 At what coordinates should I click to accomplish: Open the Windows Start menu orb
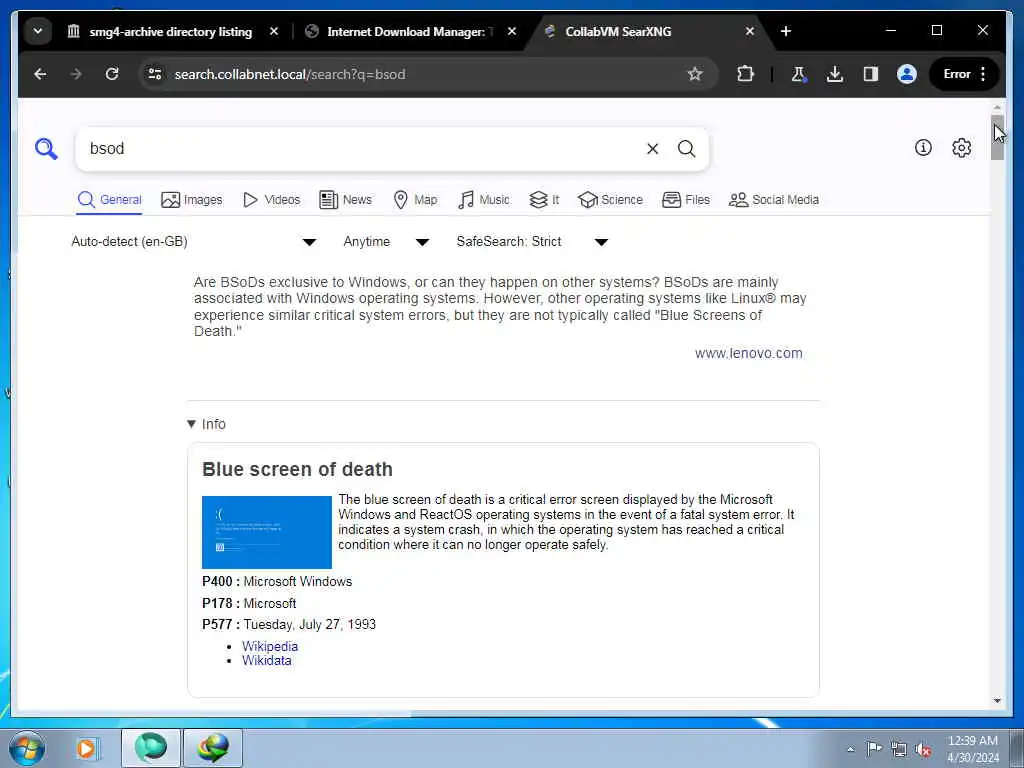click(27, 748)
